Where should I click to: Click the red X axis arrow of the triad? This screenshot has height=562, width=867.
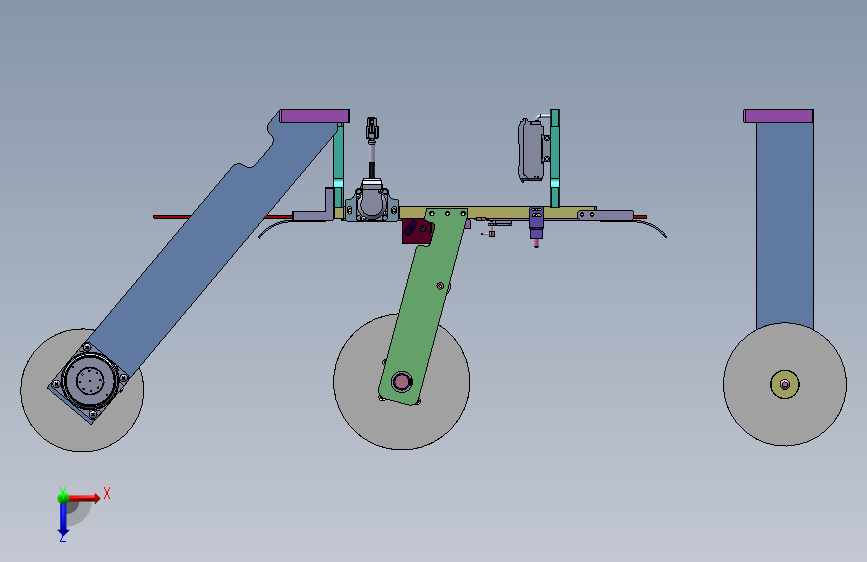[86, 498]
